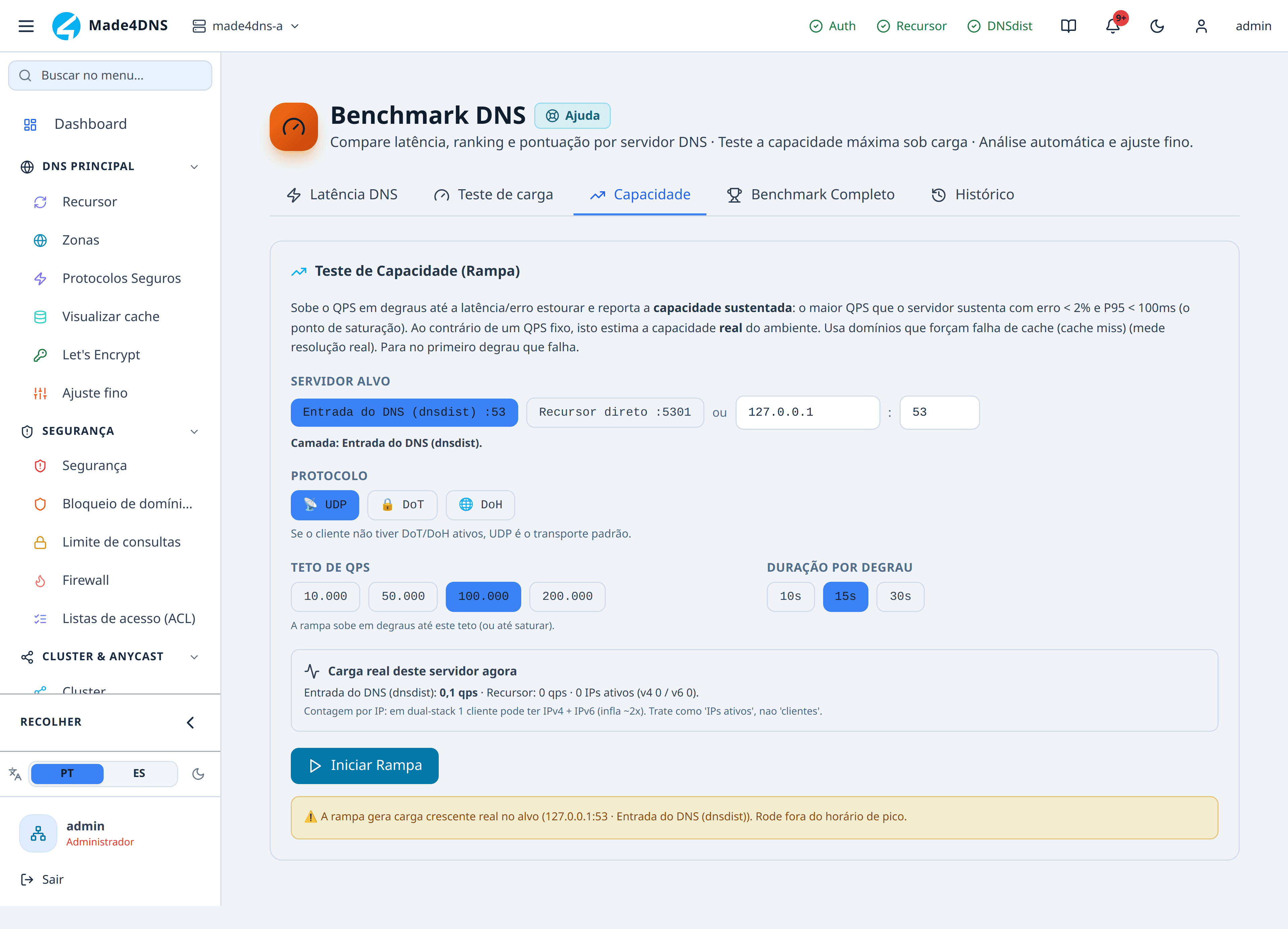Check the Auth status indicator
The width and height of the screenshot is (1288, 929).
coord(833,26)
